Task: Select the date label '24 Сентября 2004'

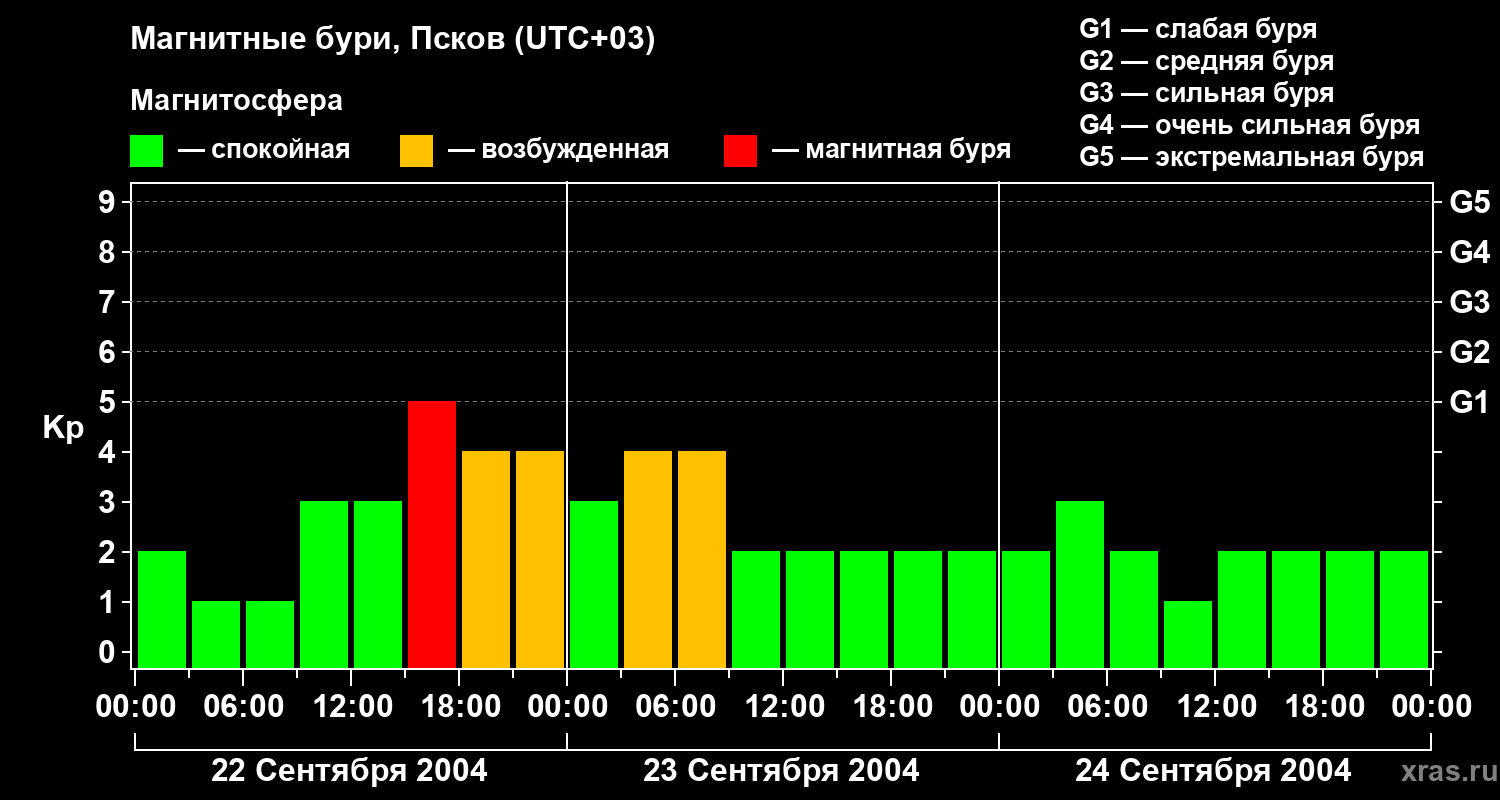Action: 1213,771
